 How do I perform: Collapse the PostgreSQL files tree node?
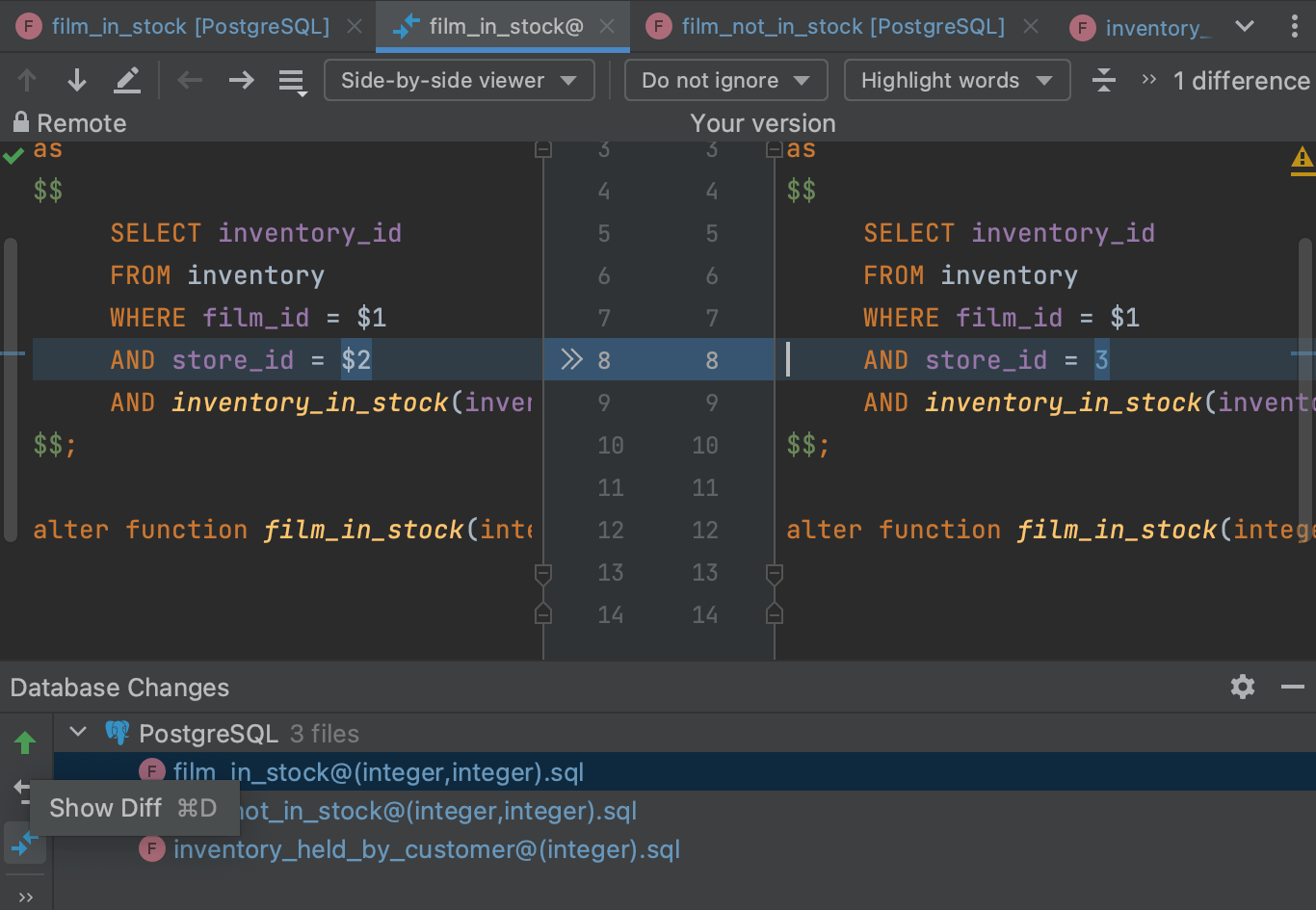(79, 733)
